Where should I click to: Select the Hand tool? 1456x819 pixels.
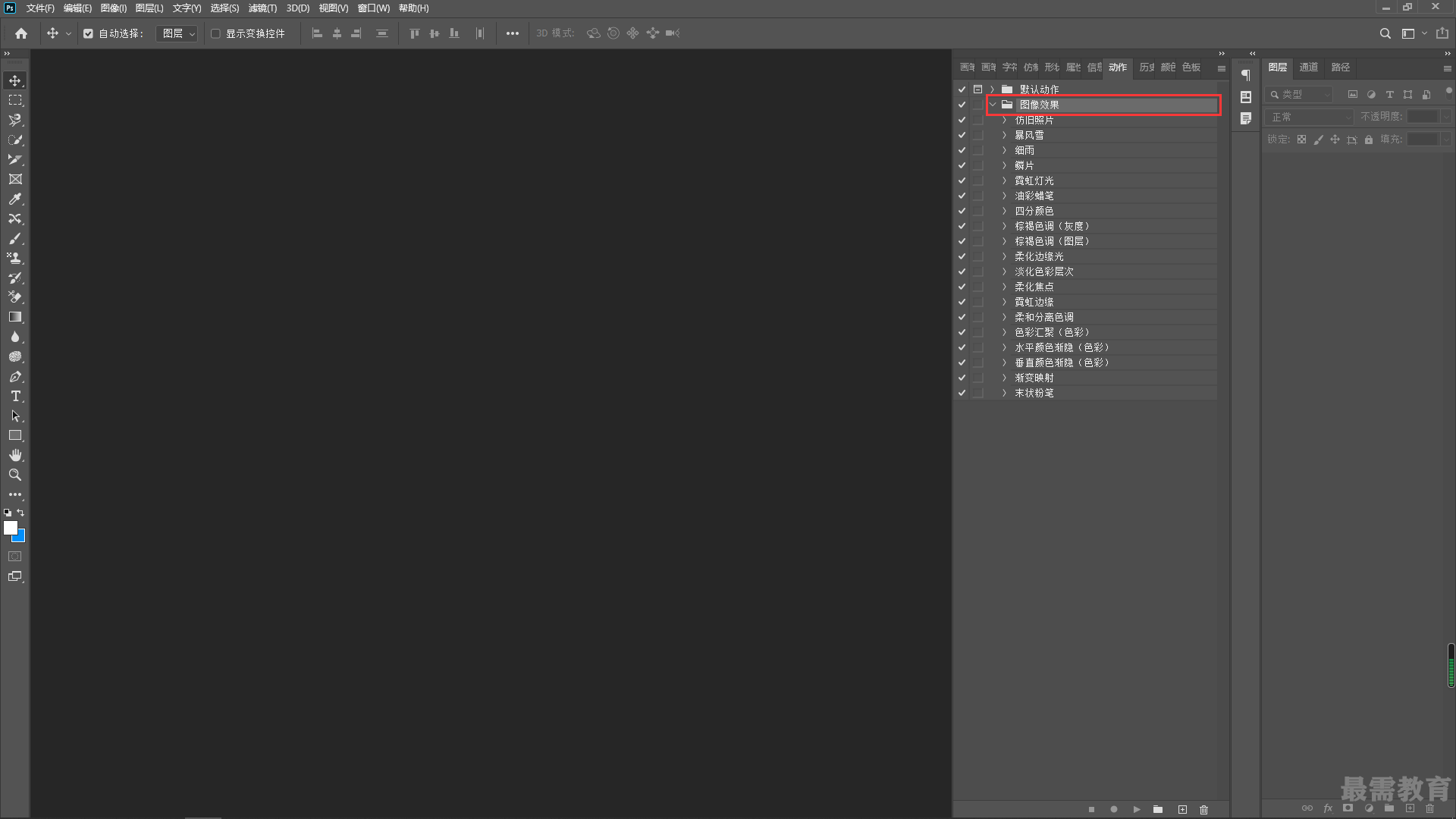click(x=15, y=455)
